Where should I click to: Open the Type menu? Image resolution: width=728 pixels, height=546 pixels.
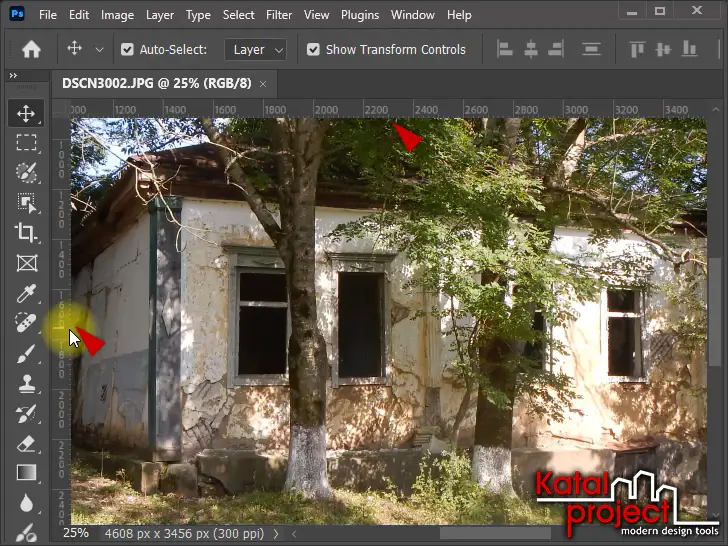[198, 15]
